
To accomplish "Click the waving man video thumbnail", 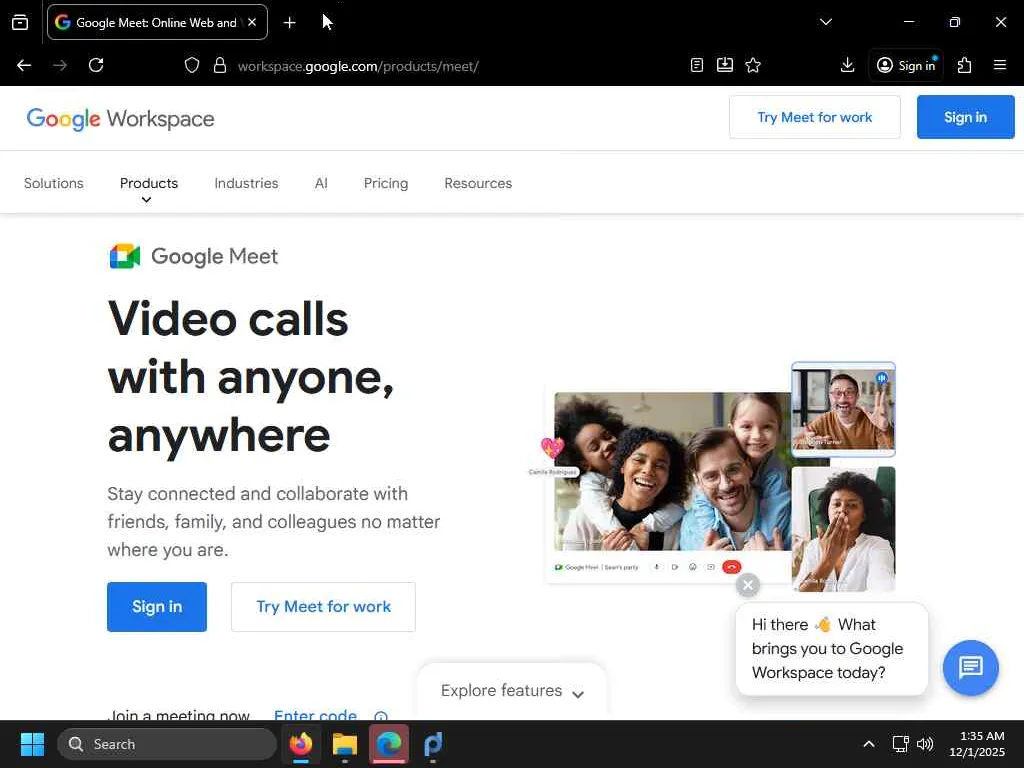I will coord(843,409).
